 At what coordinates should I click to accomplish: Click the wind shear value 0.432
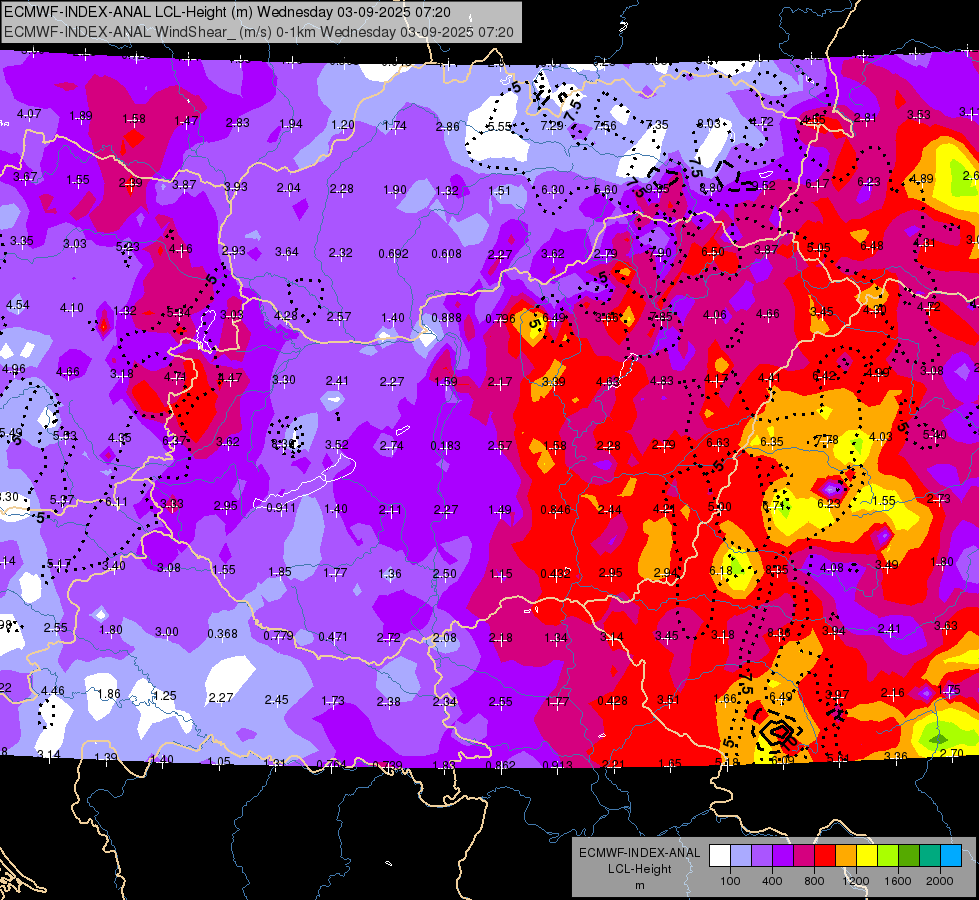click(x=556, y=573)
